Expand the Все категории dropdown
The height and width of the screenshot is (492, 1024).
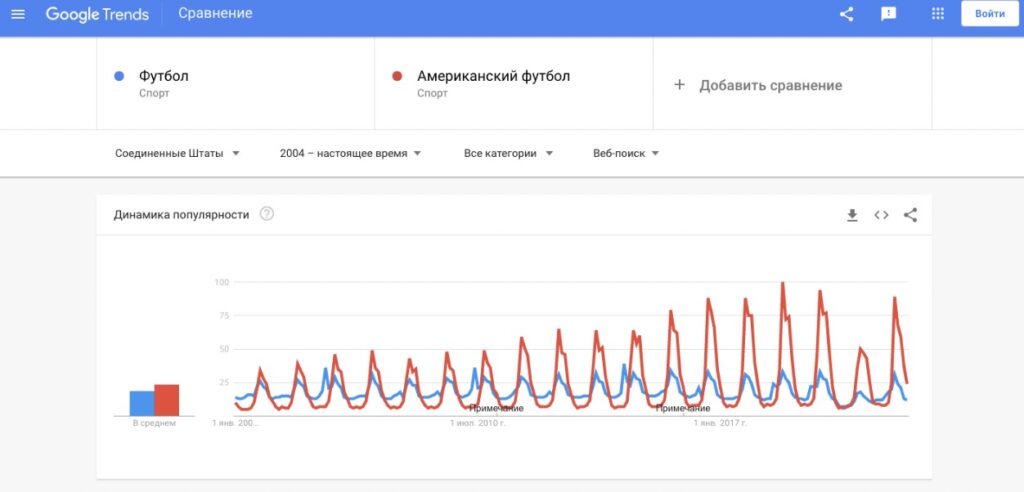click(509, 154)
